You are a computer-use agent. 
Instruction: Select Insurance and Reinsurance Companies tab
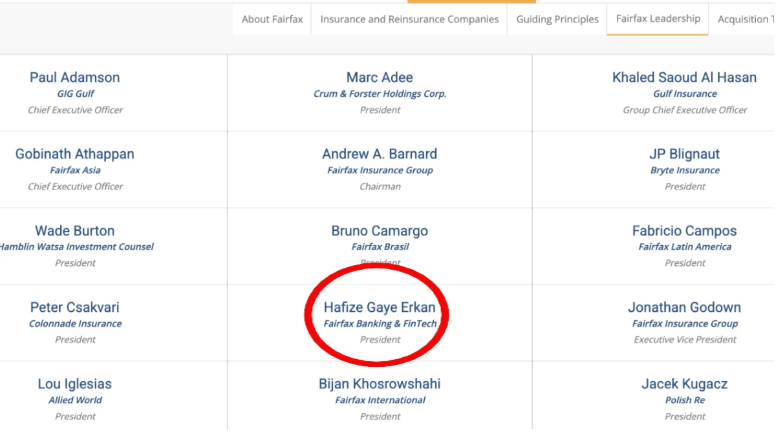click(x=408, y=19)
